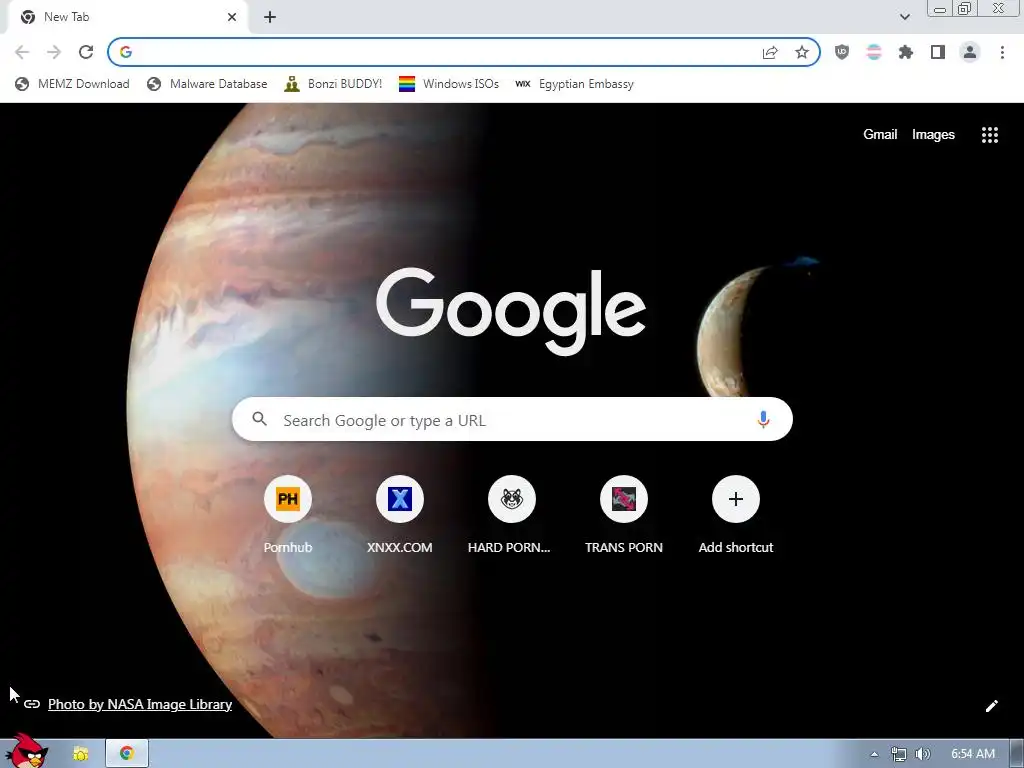Share this page icon in address bar
The height and width of the screenshot is (768, 1024).
[770, 52]
